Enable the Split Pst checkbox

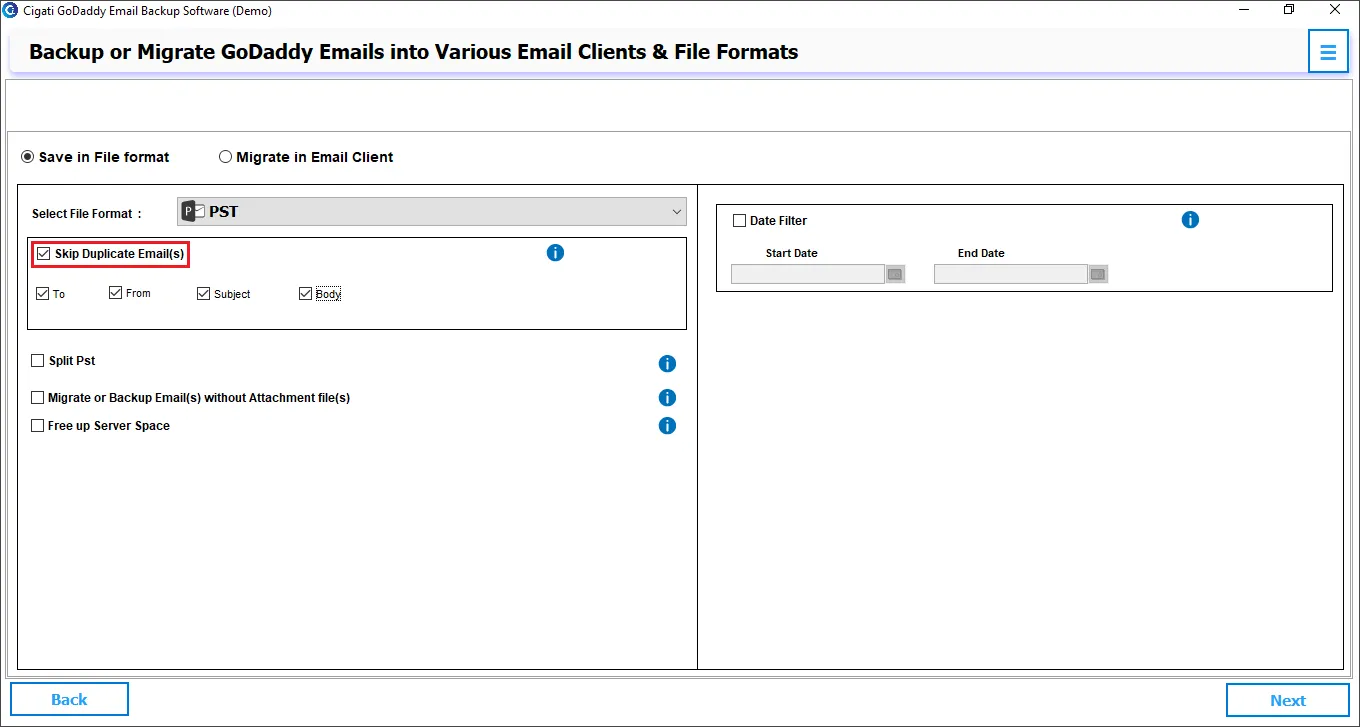pos(38,361)
